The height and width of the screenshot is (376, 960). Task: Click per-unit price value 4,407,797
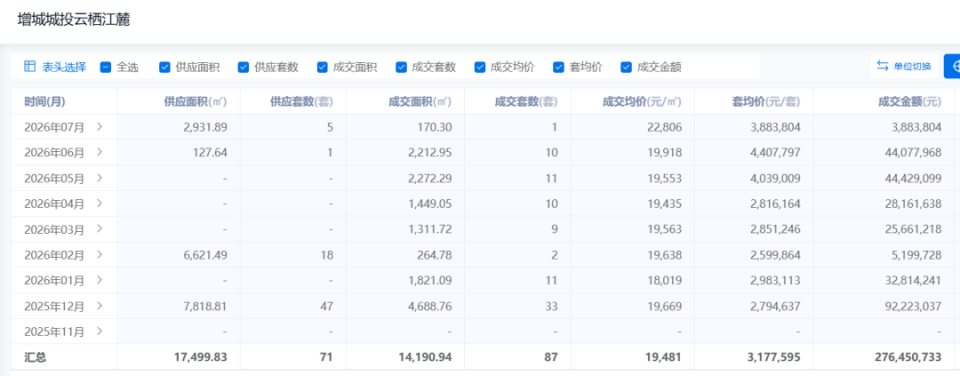(x=776, y=152)
